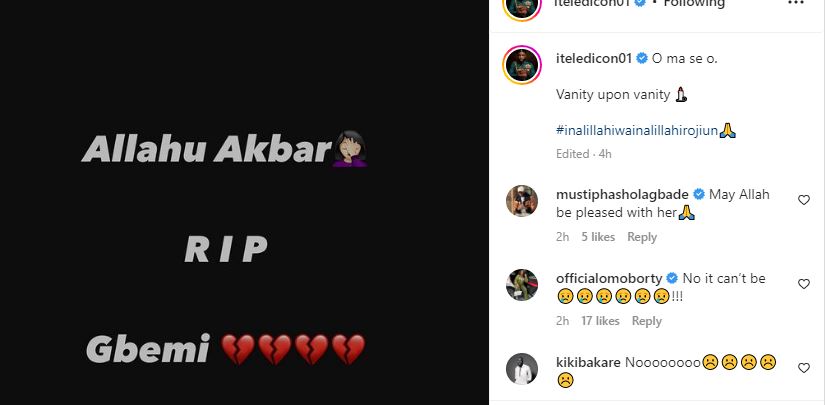Like officialomoborty's comment with the heart
The width and height of the screenshot is (827, 405).
tap(803, 284)
